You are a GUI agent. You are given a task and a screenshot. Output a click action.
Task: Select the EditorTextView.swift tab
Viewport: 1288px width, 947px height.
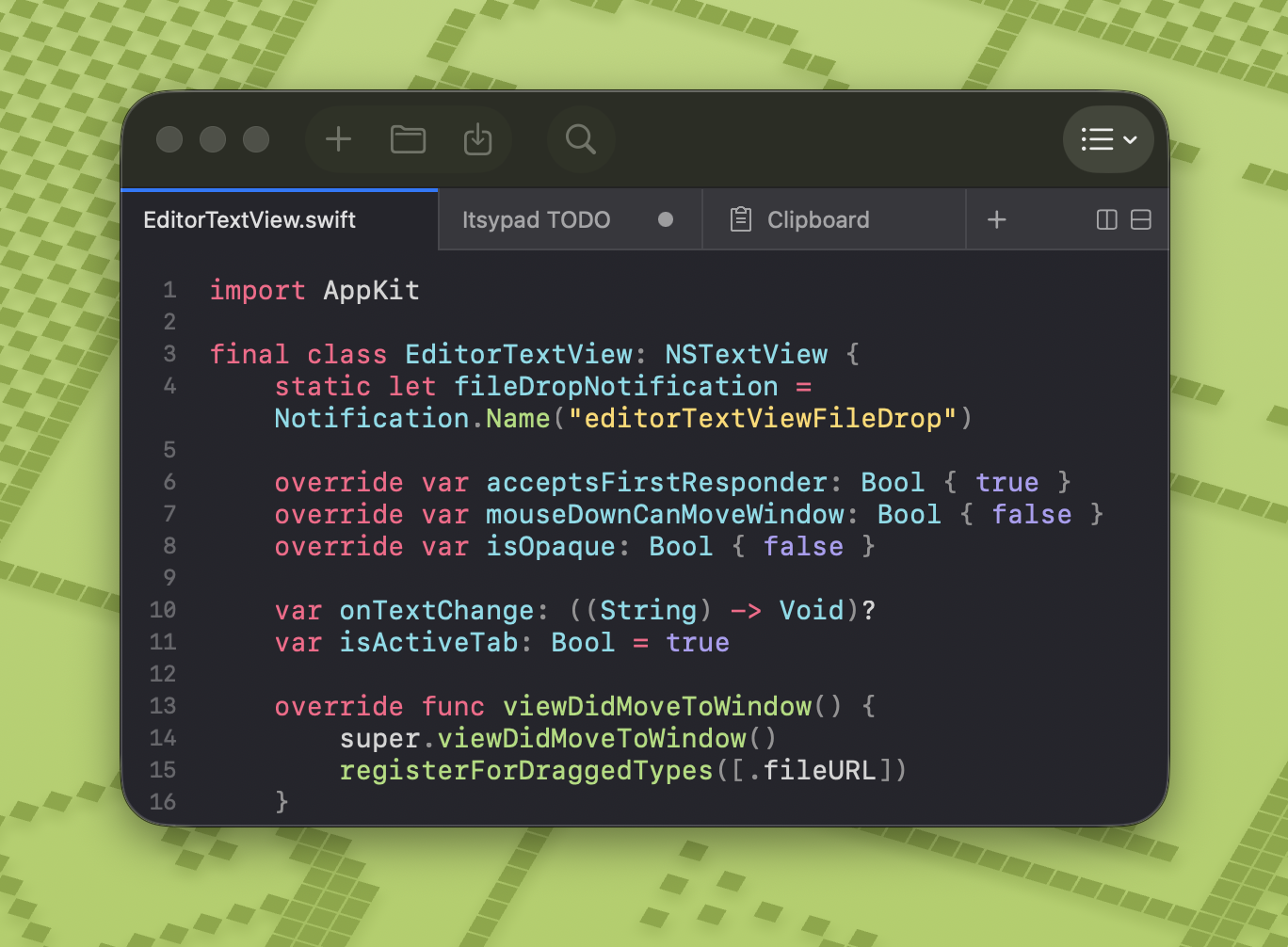249,219
